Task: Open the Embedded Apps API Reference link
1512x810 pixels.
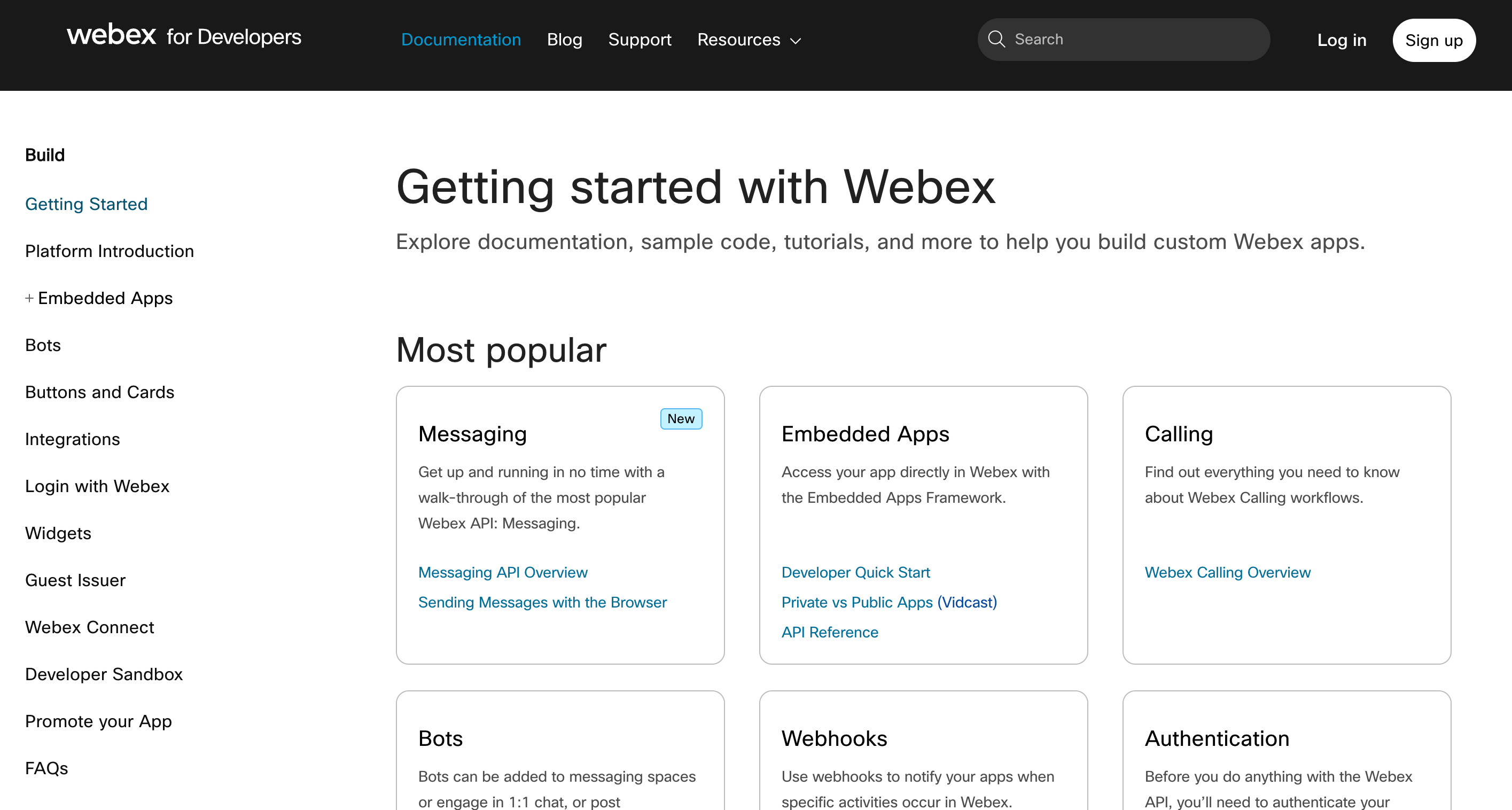Action: [x=829, y=632]
